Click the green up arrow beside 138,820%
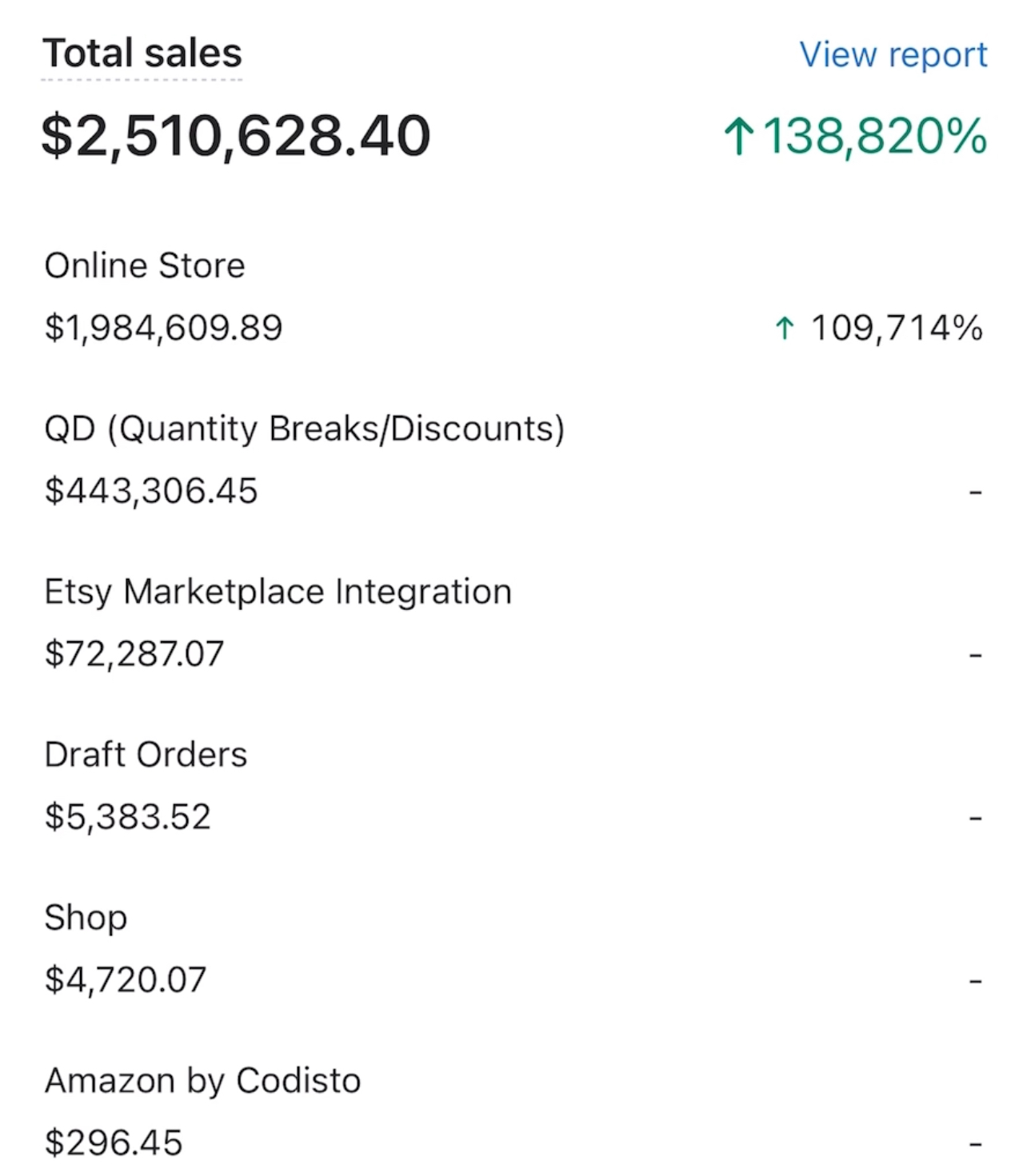 pyautogui.click(x=738, y=136)
